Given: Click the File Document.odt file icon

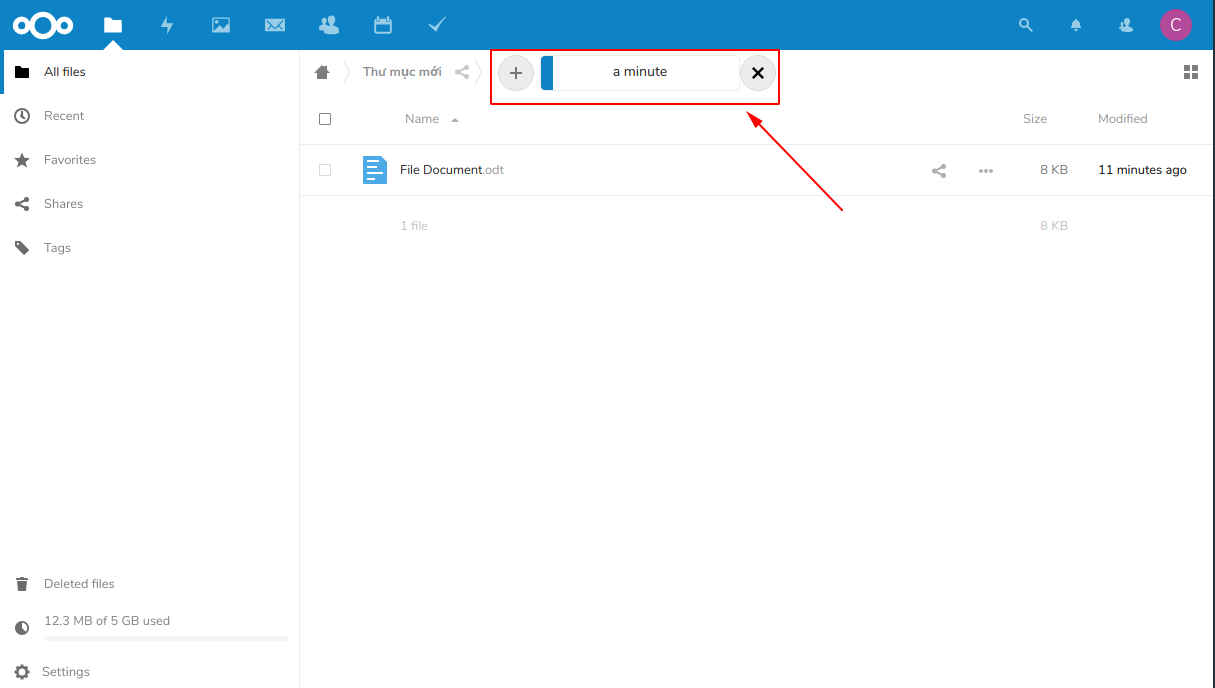Looking at the screenshot, I should pos(375,170).
